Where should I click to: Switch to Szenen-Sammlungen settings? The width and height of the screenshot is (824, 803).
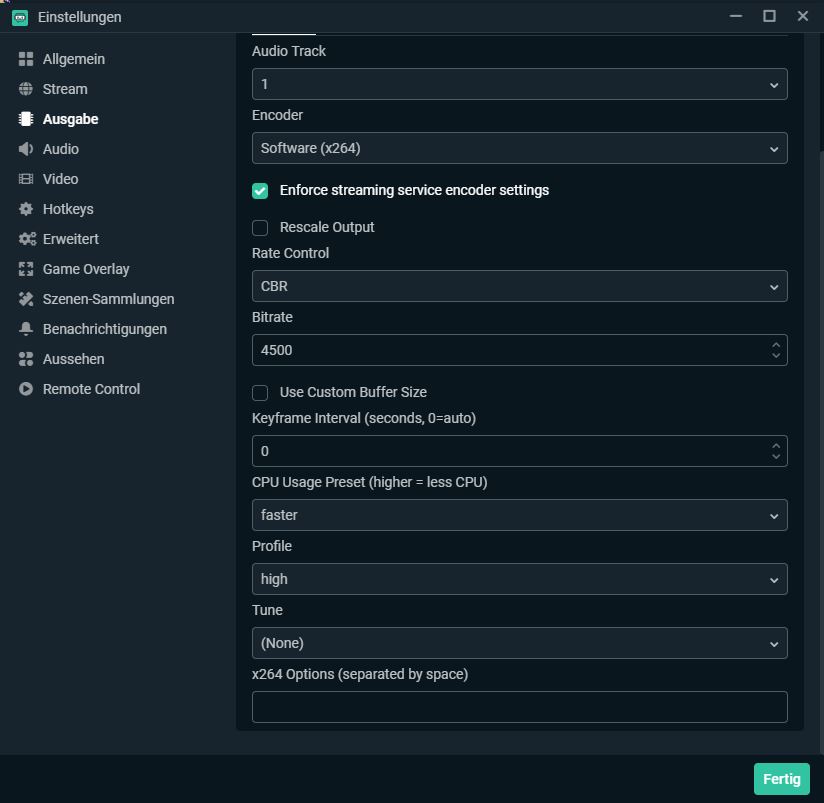108,299
